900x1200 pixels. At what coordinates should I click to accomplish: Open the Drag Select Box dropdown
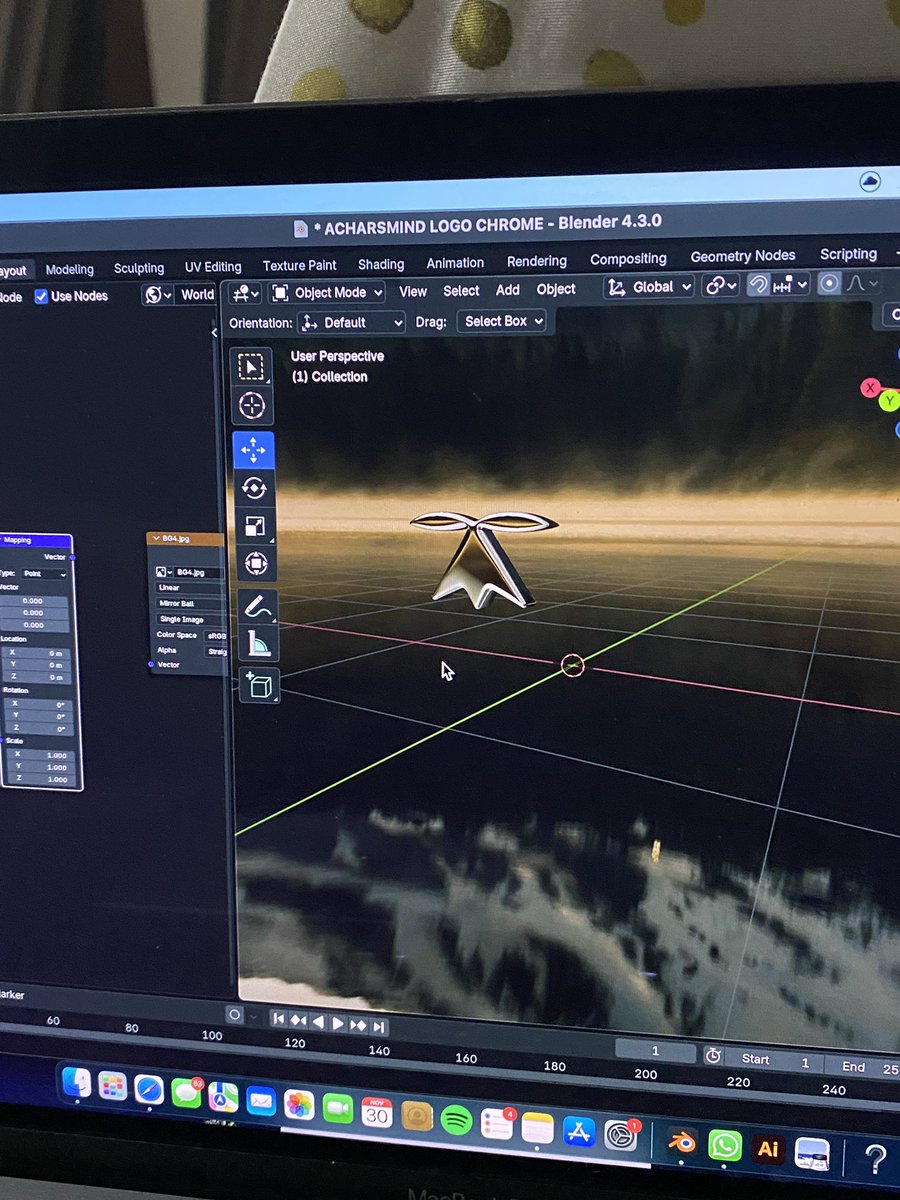tap(502, 321)
